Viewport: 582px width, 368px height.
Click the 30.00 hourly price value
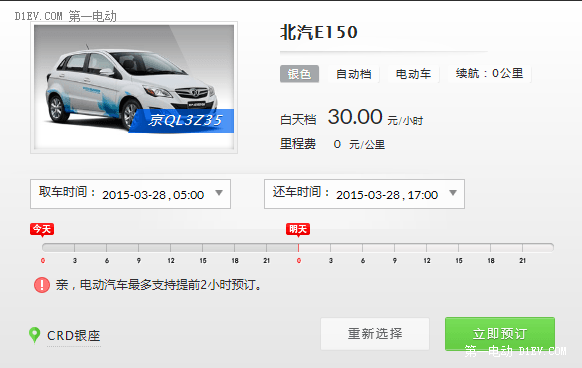click(x=355, y=117)
